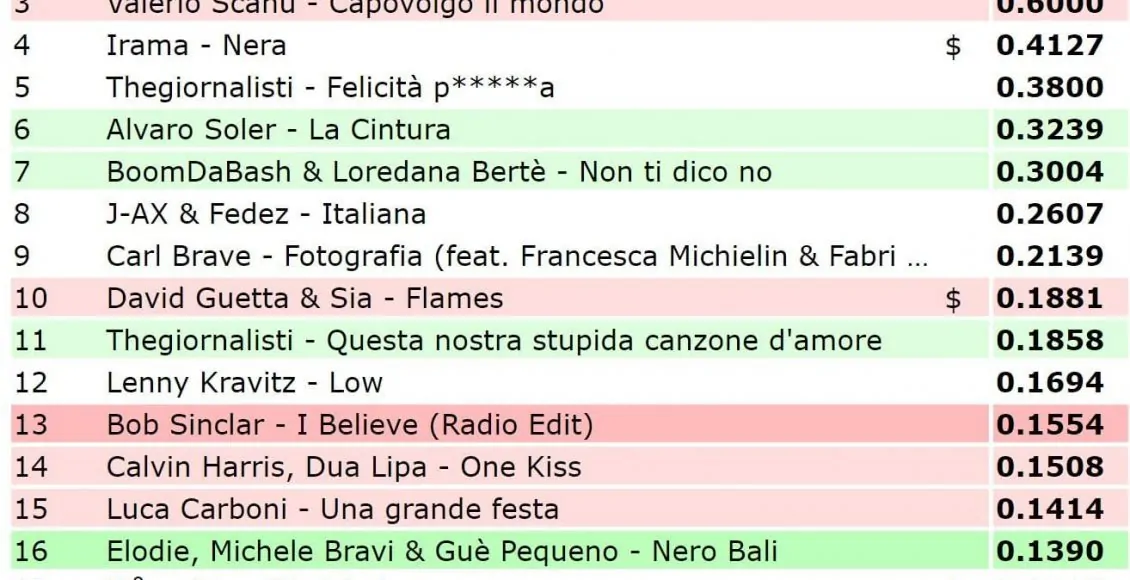This screenshot has width=1130, height=580.
Task: Open Questa nostra stupida canzone d'amore
Action: point(494,341)
